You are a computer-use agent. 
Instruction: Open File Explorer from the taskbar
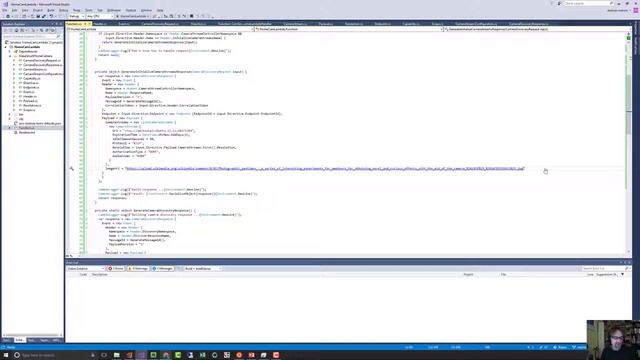116,355
